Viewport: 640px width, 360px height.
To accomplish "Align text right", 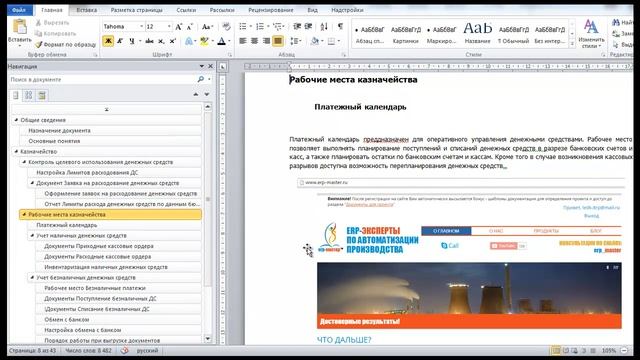I will pyautogui.click(x=266, y=41).
